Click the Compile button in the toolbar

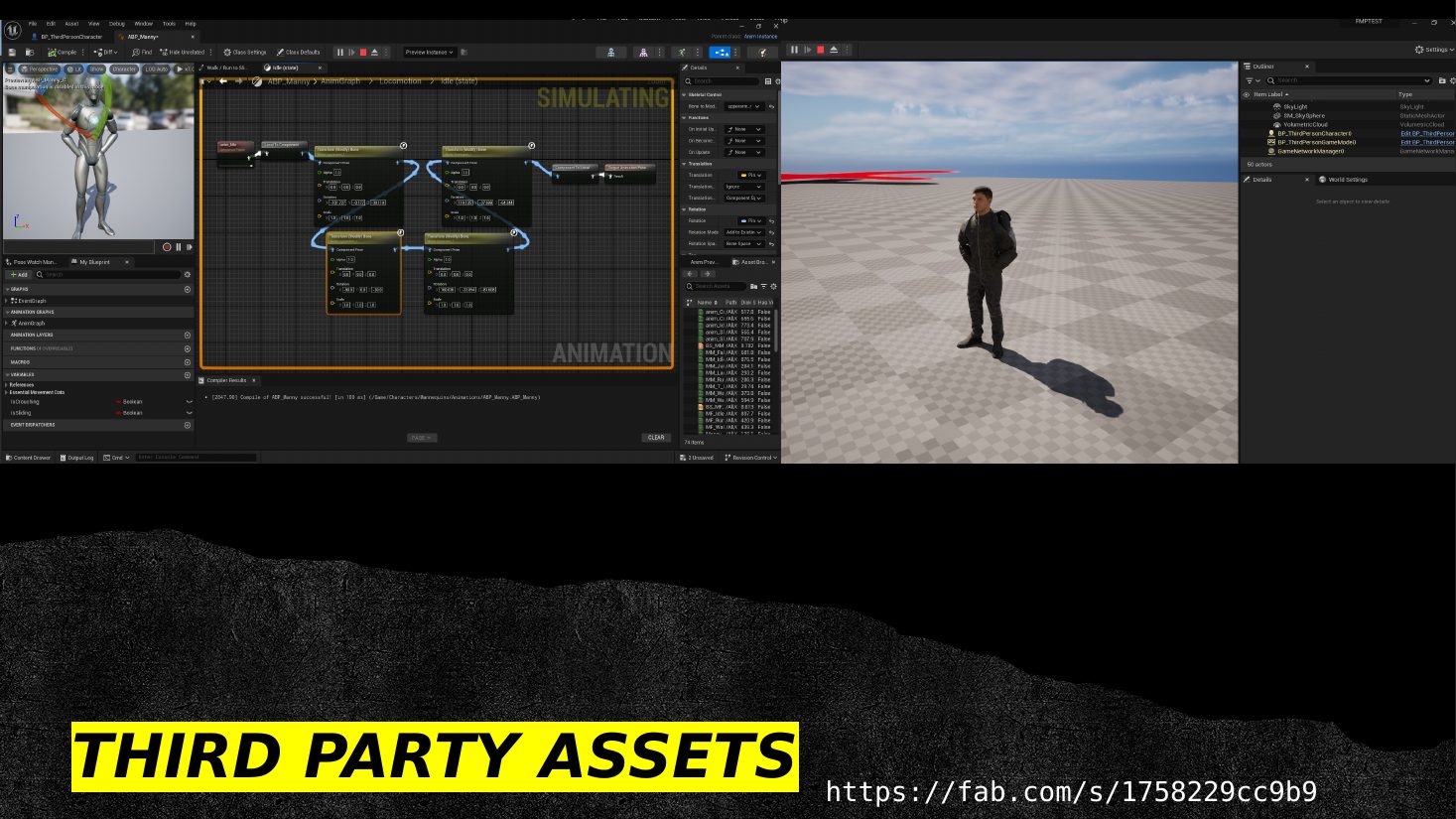pyautogui.click(x=63, y=53)
